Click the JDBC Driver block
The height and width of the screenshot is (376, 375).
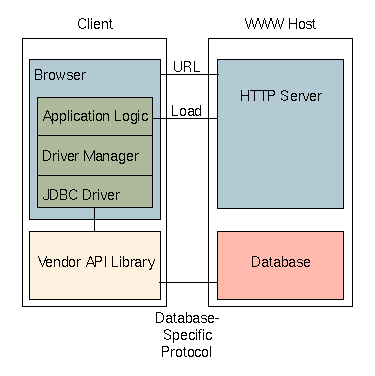95,192
